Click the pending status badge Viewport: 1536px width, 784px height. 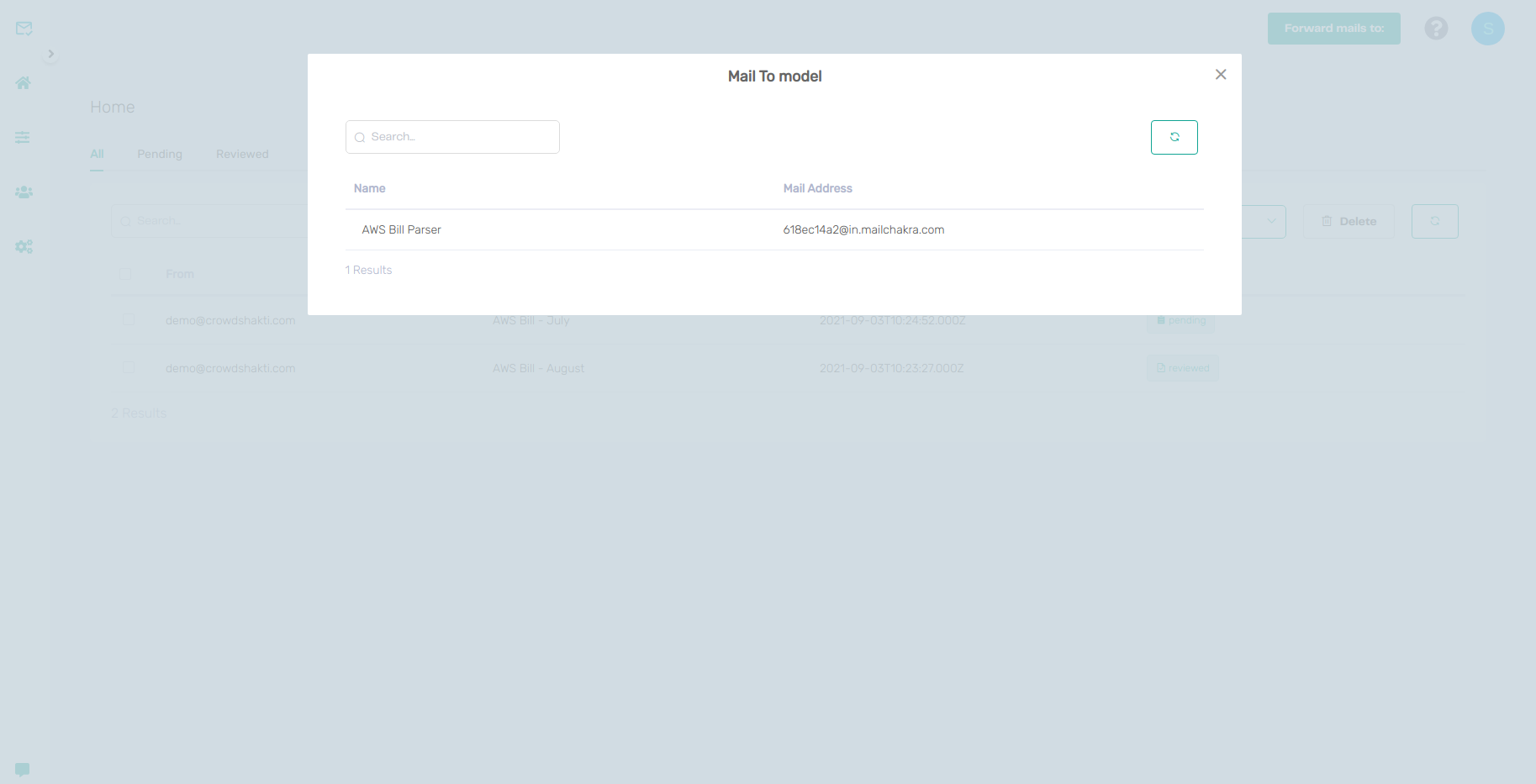(x=1181, y=320)
